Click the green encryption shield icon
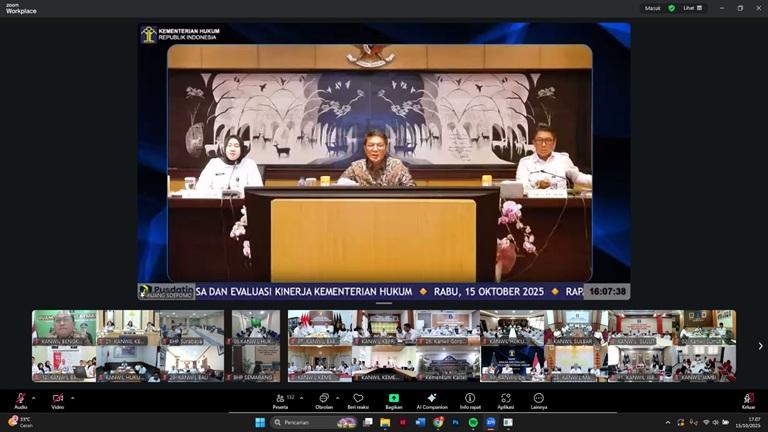Screen dimensions: 768x432 [672, 8]
